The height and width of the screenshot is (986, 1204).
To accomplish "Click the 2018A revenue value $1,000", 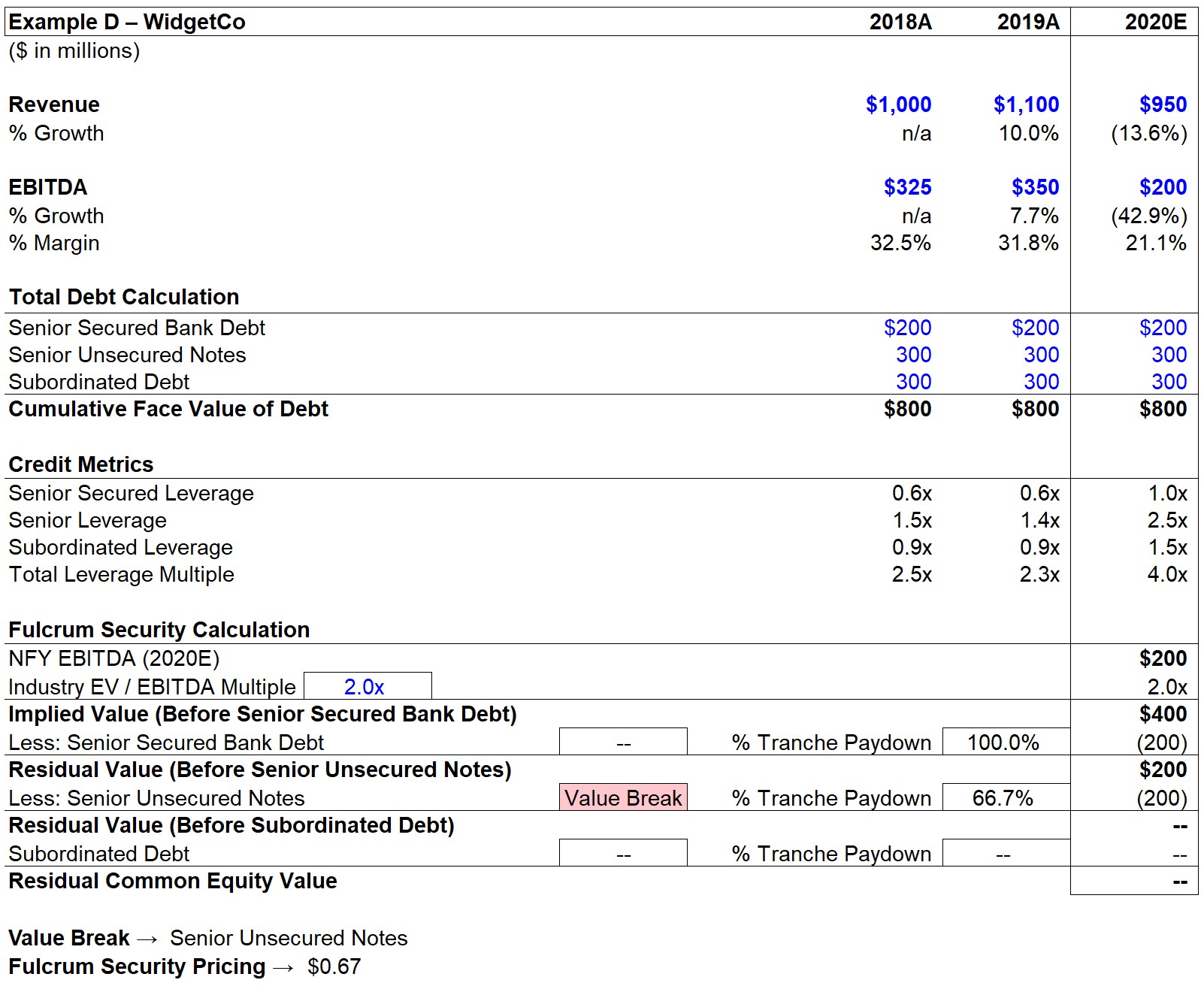I will [x=898, y=104].
